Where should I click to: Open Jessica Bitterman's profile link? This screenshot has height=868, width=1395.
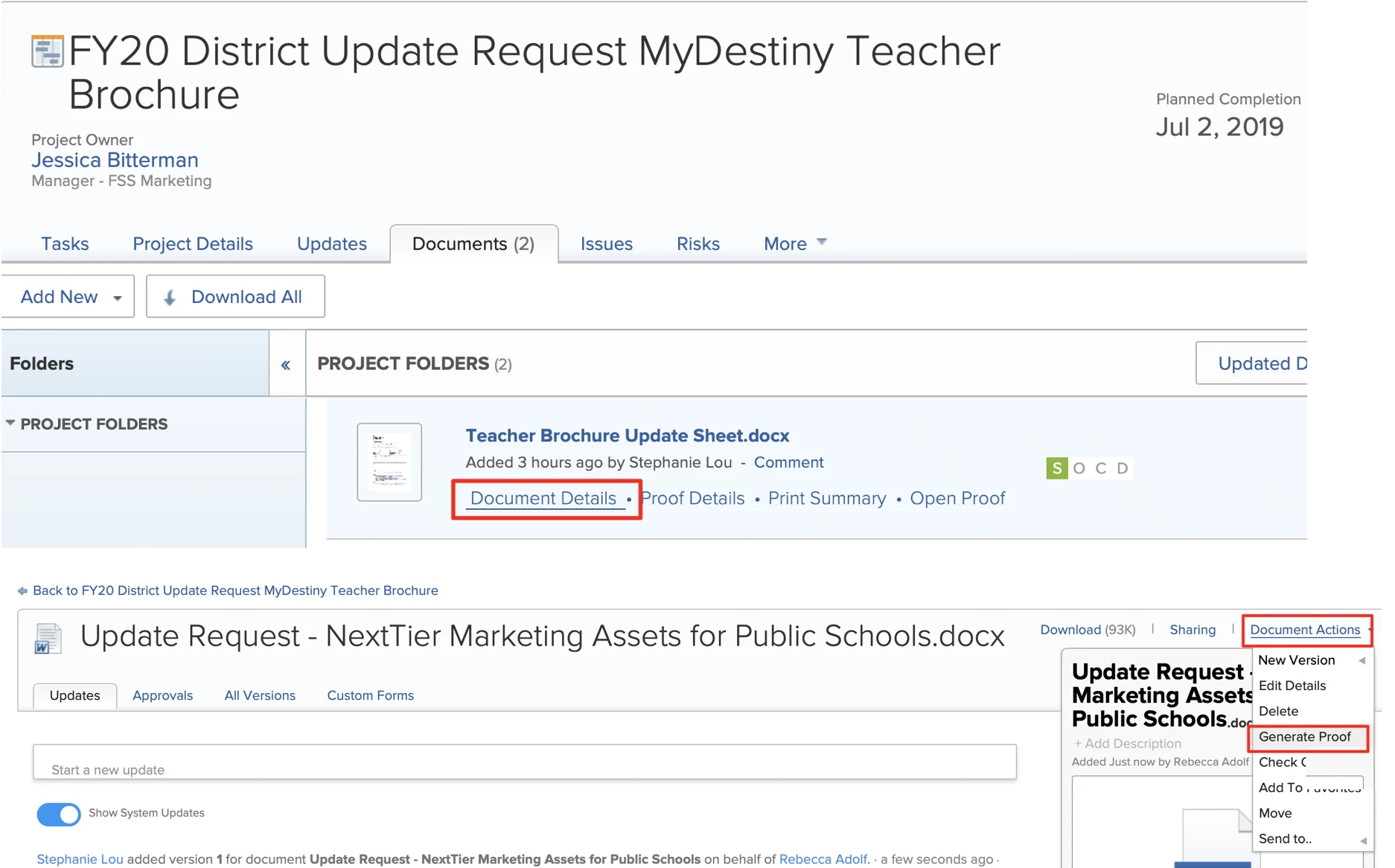click(x=115, y=160)
